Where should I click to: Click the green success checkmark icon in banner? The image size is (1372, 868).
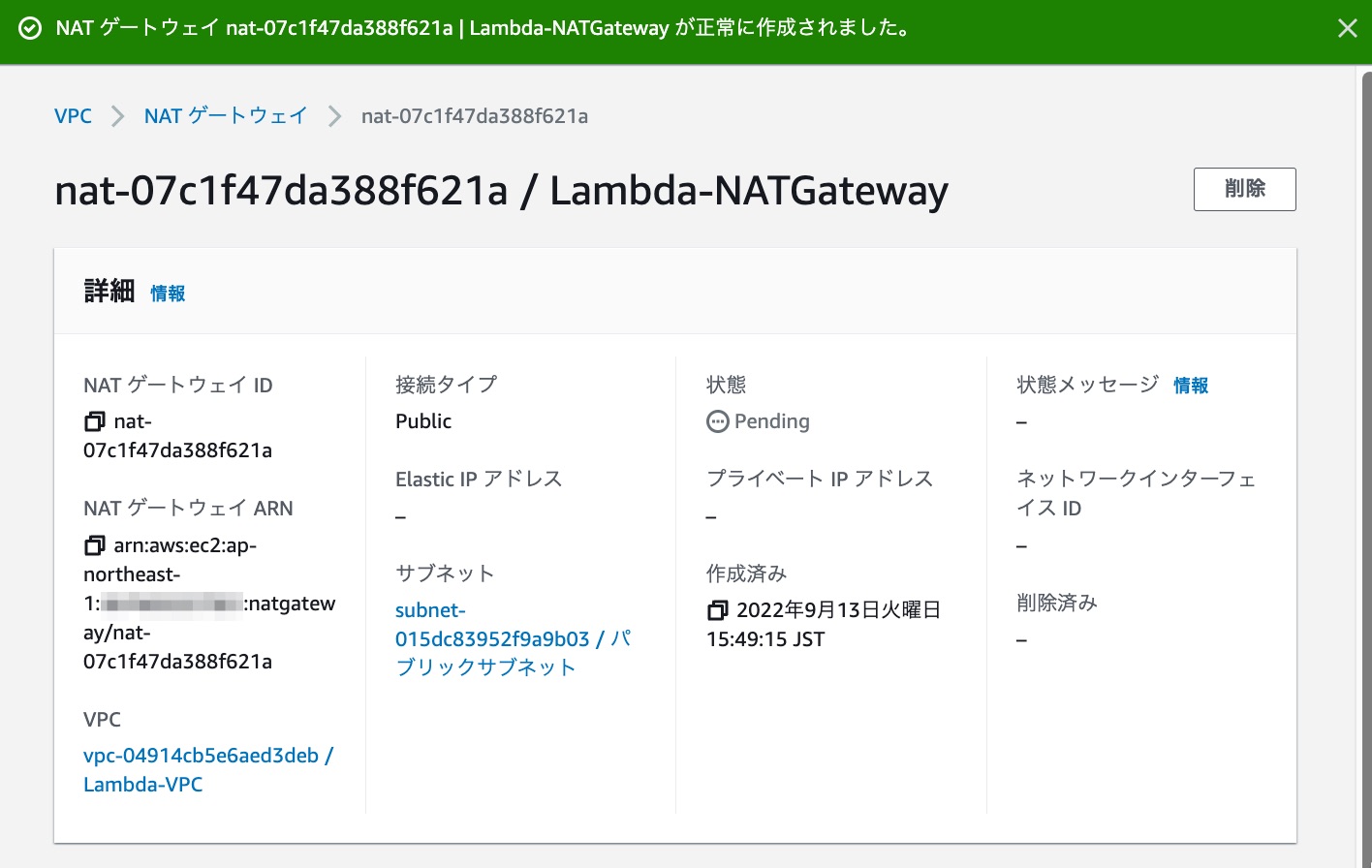tap(28, 28)
